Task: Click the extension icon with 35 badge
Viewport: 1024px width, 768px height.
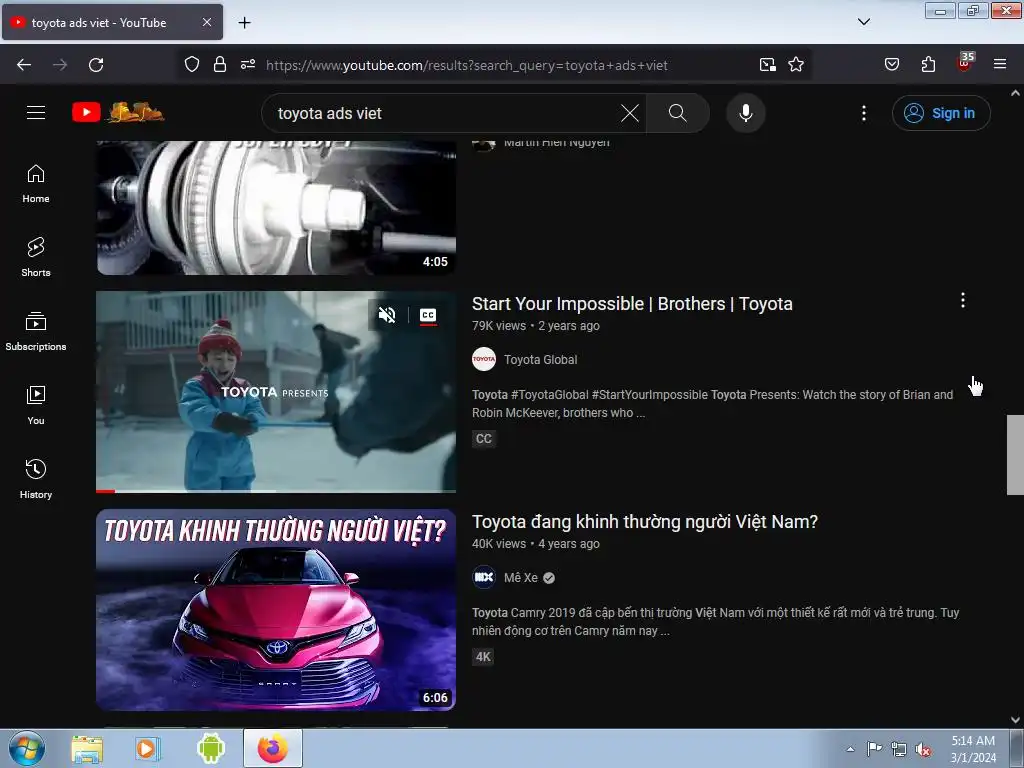Action: tap(965, 63)
